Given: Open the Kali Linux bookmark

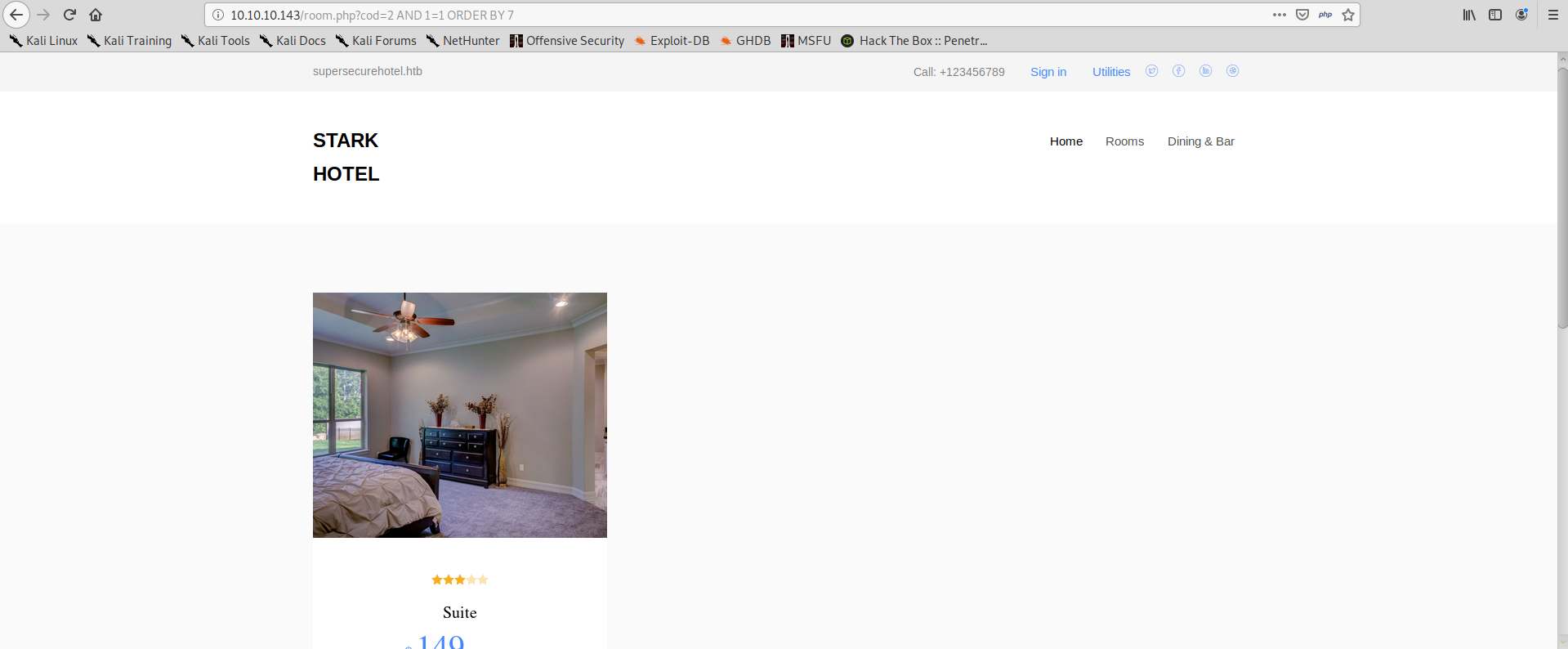Looking at the screenshot, I should [44, 41].
